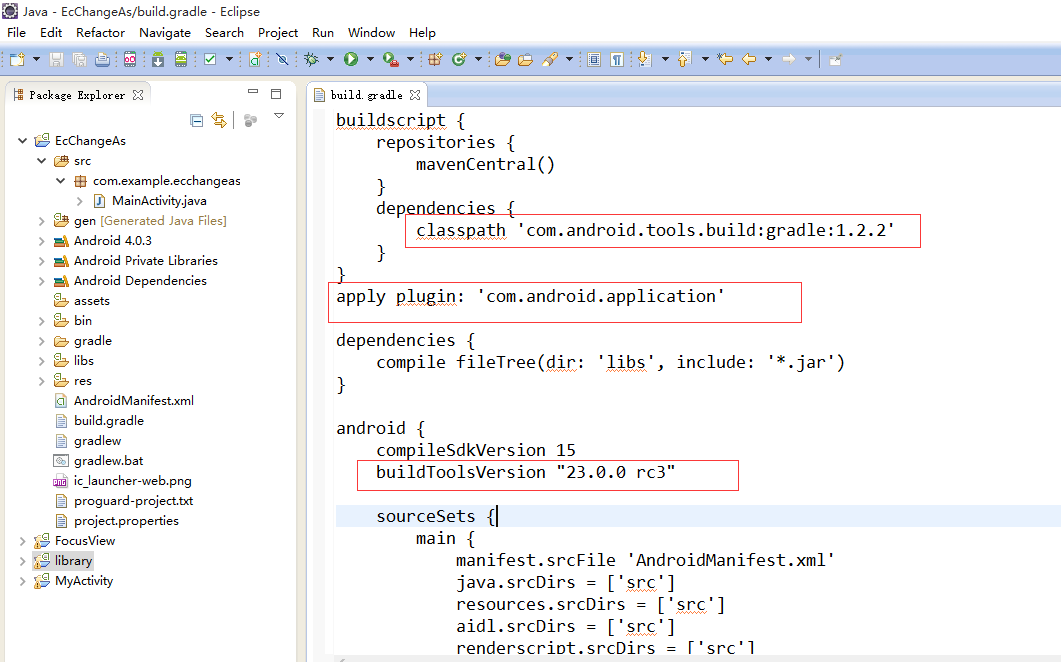1061x662 pixels.
Task: Click the Android lint check icon
Action: 210,60
